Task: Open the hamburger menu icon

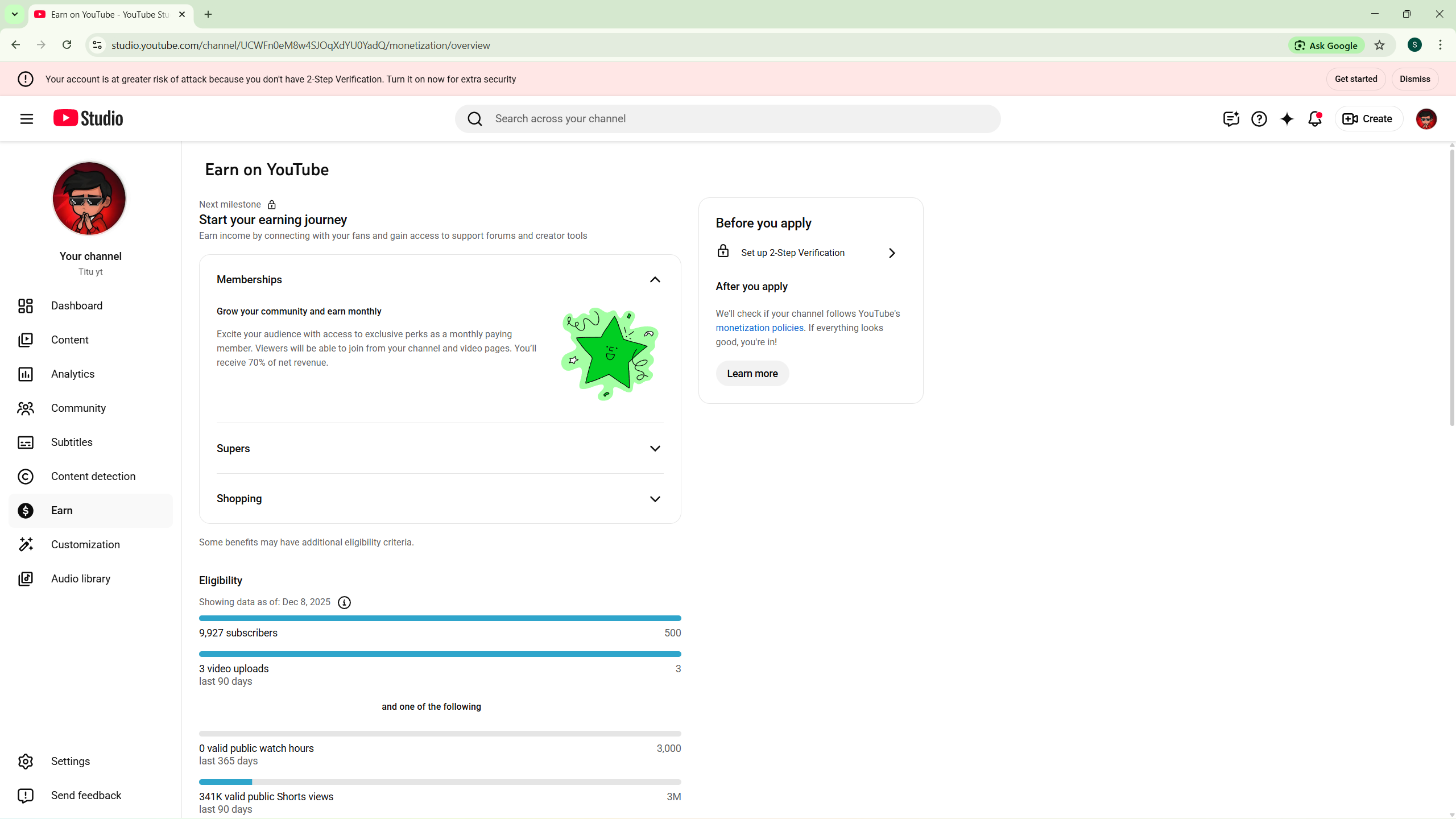Action: (26, 119)
